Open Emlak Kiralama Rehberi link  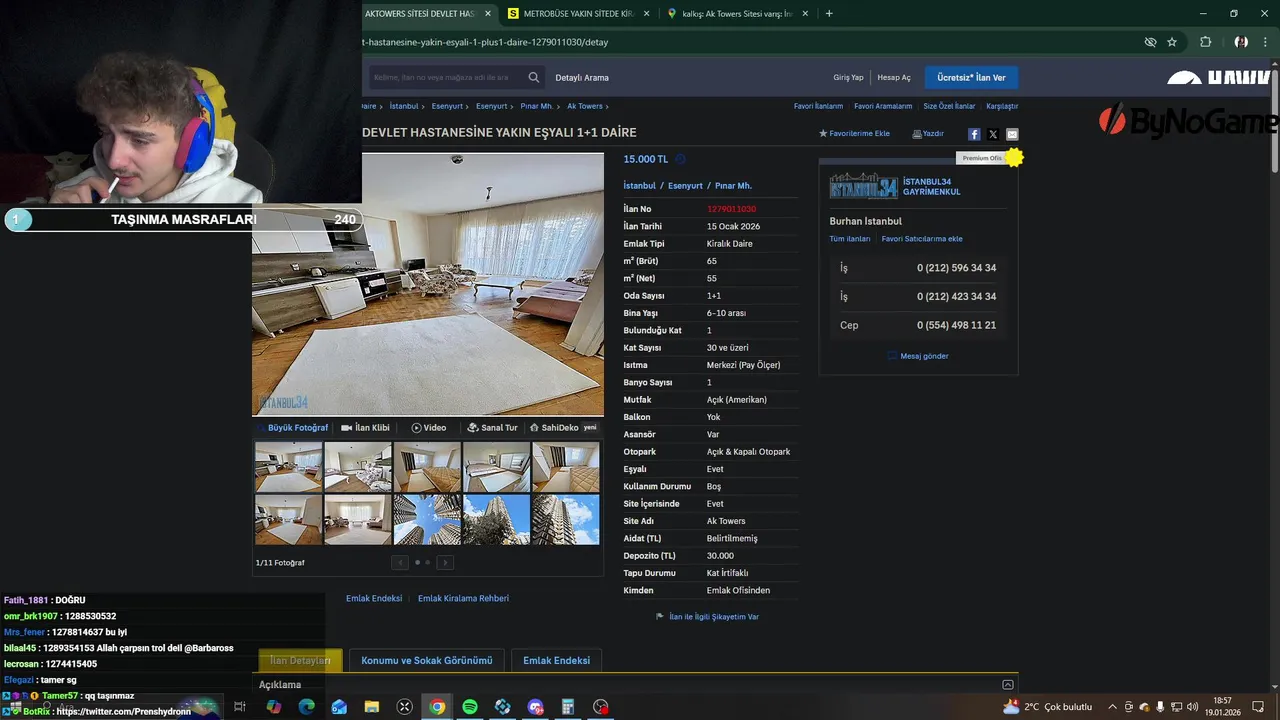click(463, 598)
